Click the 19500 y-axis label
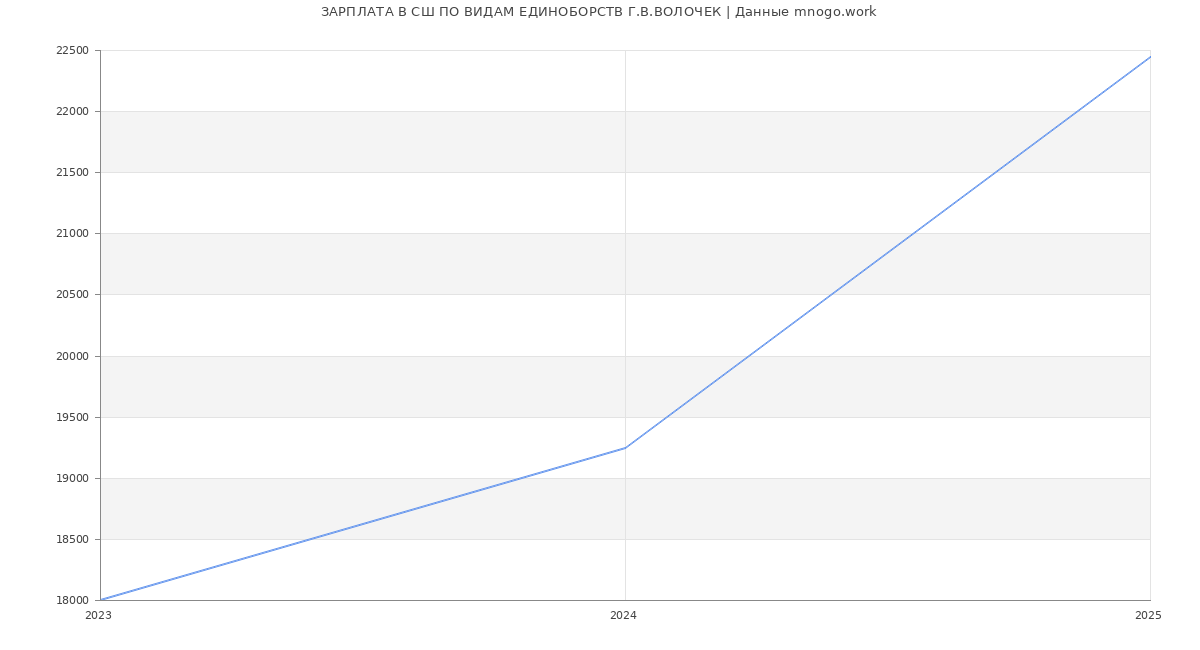Screen dimensions: 1200x650 click(x=71, y=418)
